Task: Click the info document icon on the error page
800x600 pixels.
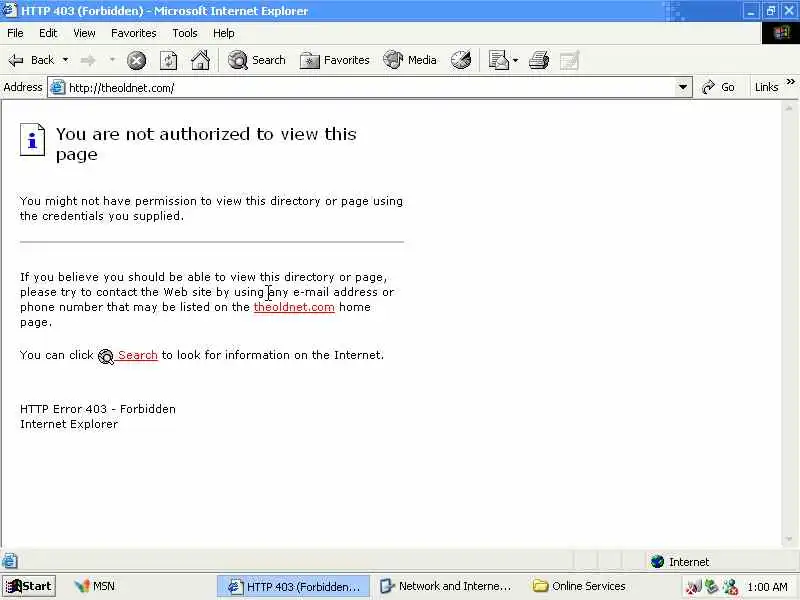Action: tap(32, 139)
